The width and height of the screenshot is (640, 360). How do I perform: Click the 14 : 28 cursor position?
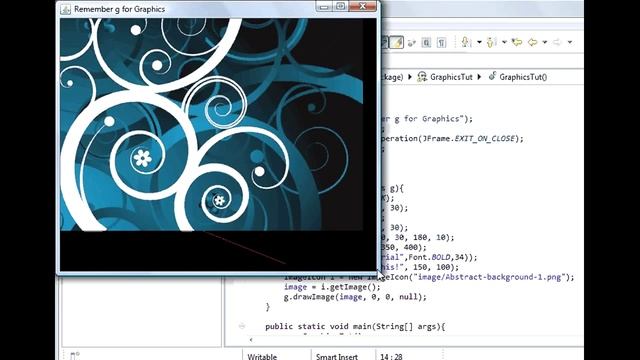tap(391, 356)
